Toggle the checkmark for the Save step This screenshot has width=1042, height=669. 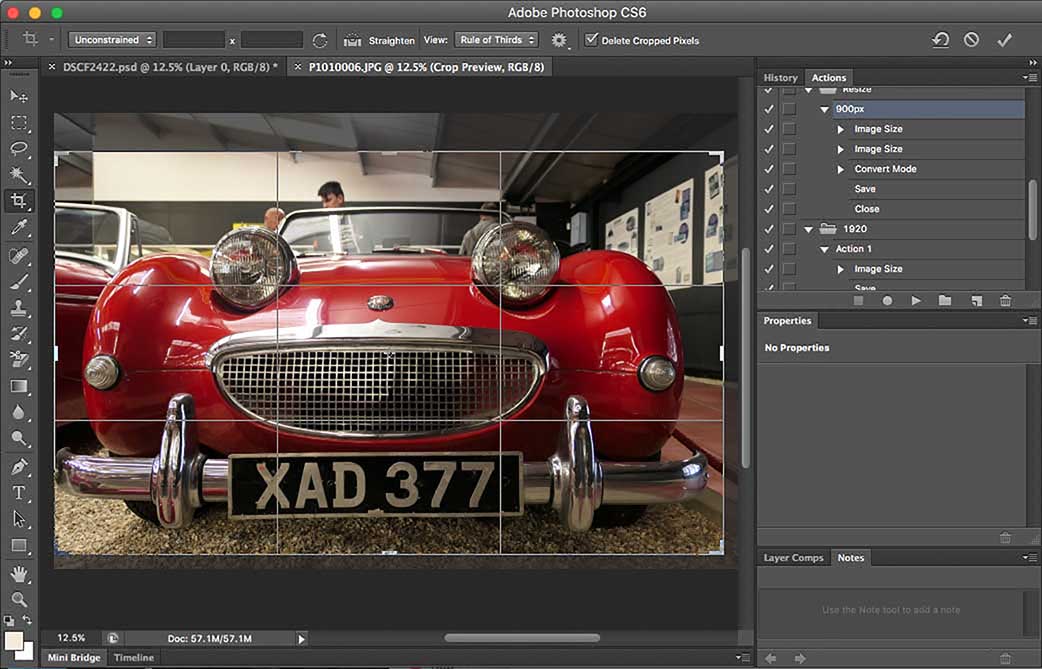769,189
